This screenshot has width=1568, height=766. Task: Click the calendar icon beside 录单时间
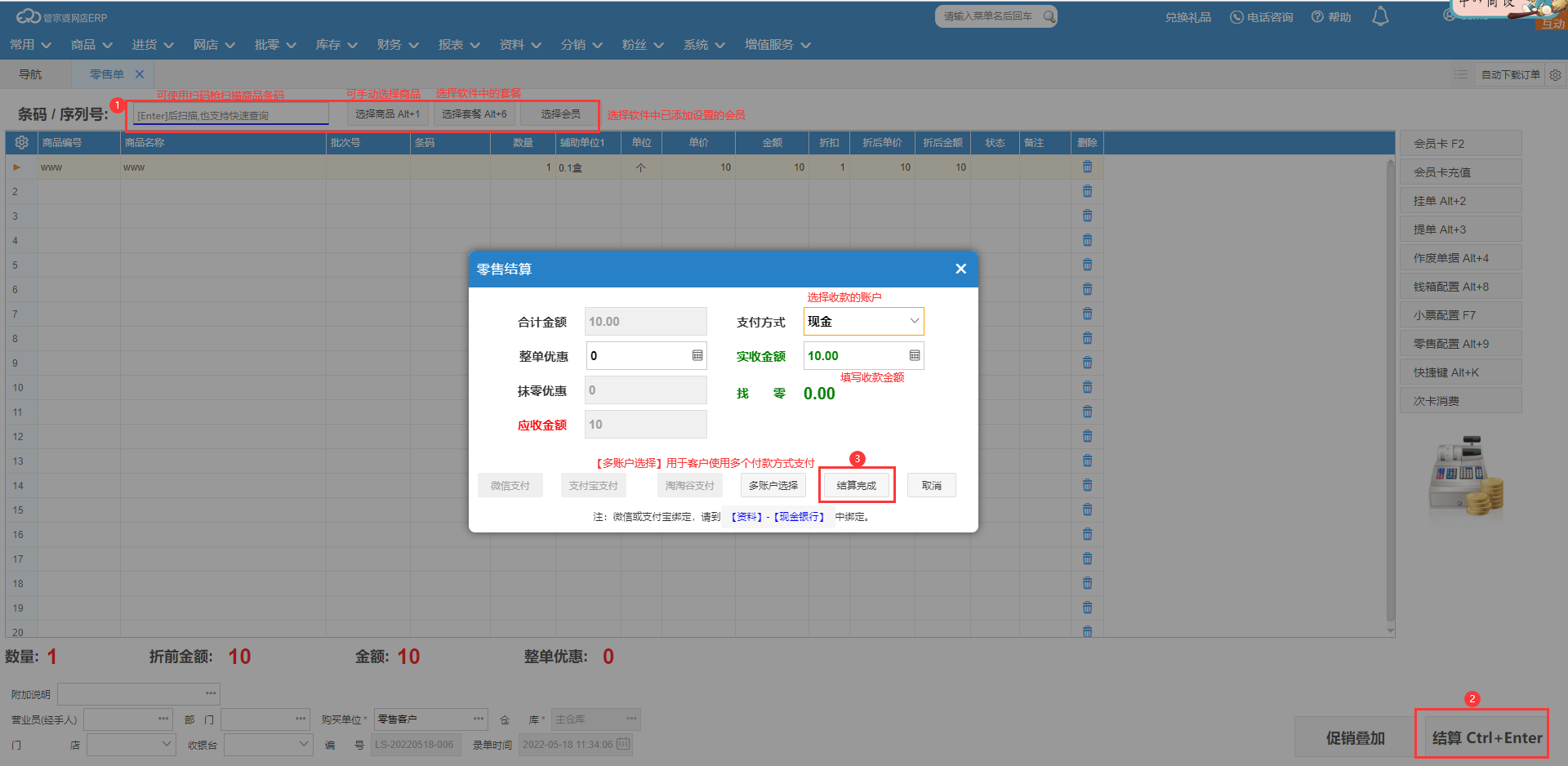(x=623, y=744)
